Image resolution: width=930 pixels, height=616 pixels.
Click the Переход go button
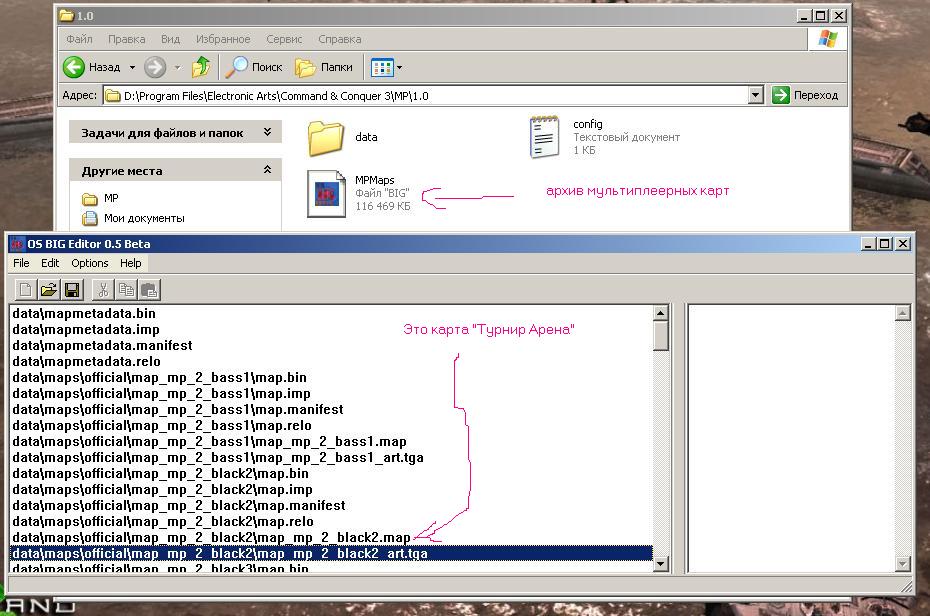pos(805,95)
